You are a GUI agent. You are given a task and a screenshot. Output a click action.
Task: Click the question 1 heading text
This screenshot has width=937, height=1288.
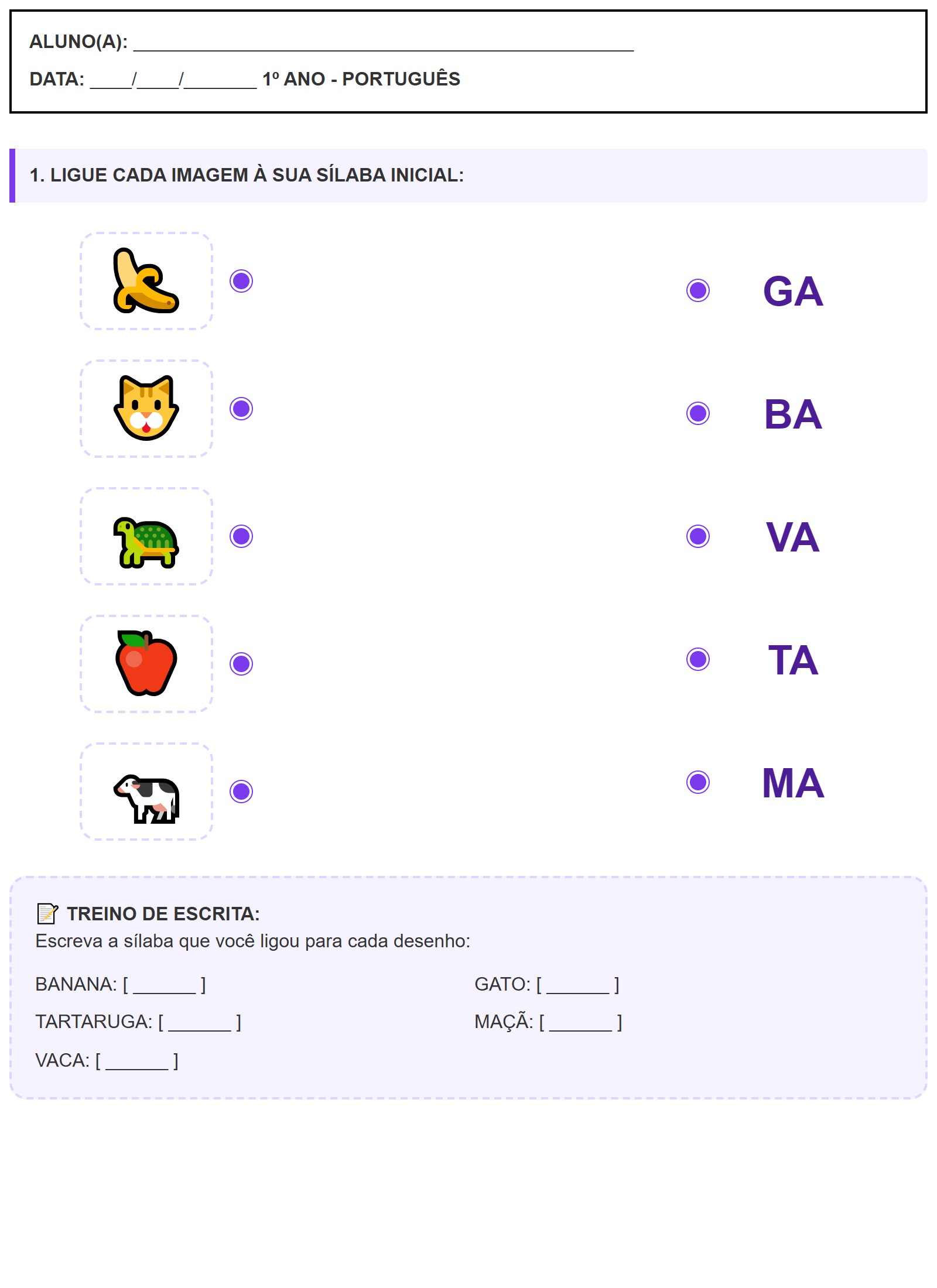tap(247, 175)
